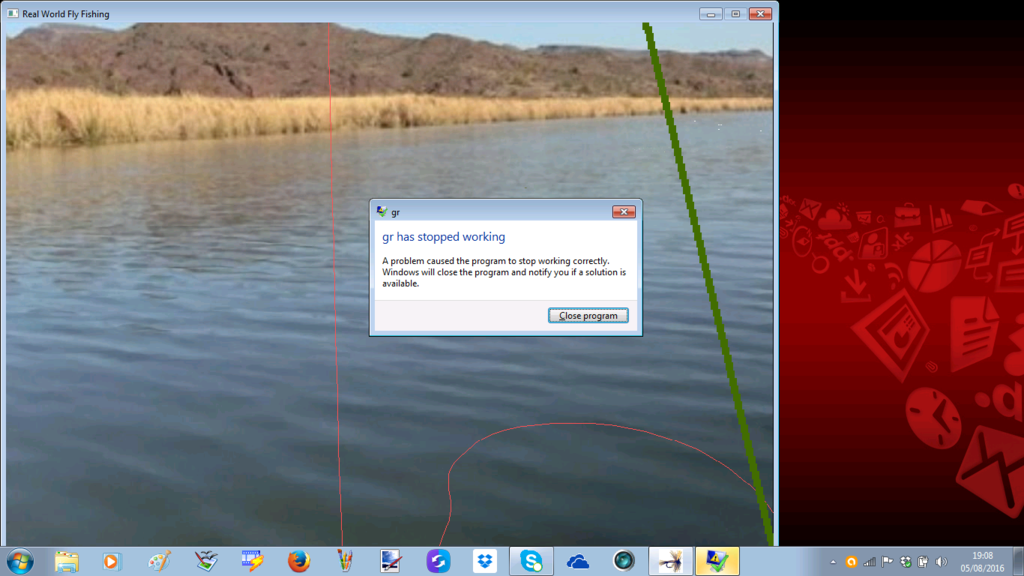The width and height of the screenshot is (1024, 576).
Task: Minimize the Real World Fly Fishing window
Action: (x=711, y=14)
